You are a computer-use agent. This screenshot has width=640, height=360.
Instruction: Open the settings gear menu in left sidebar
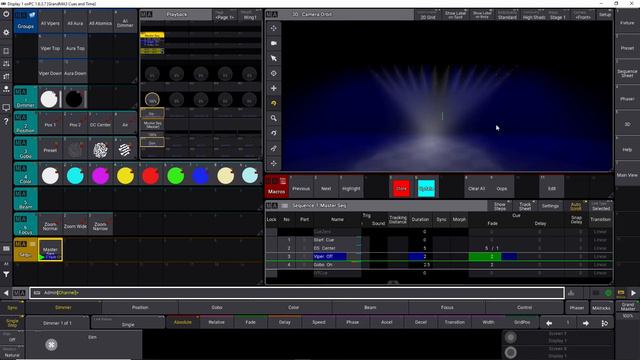[x=6, y=32]
